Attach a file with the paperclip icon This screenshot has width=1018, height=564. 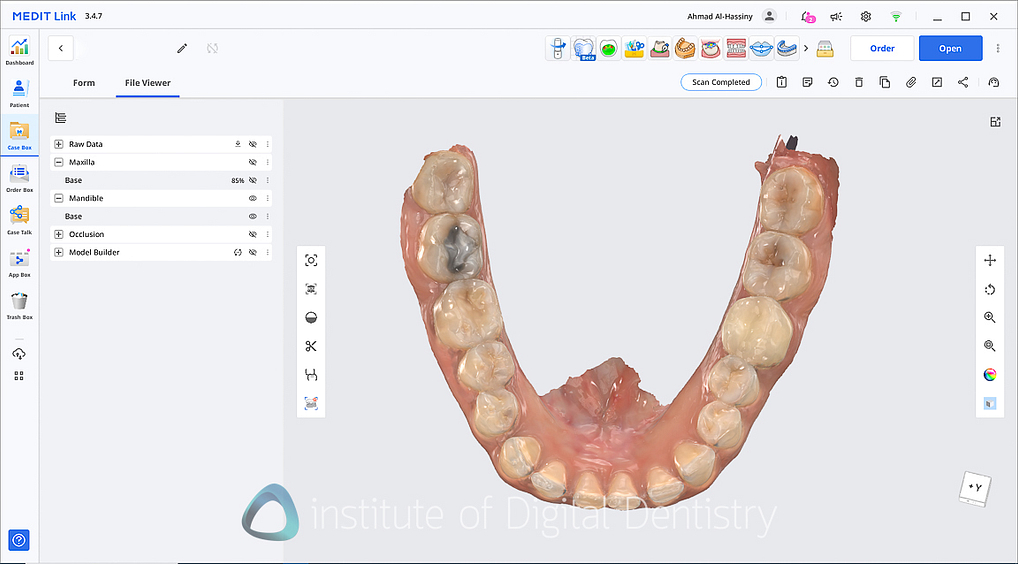pos(911,82)
